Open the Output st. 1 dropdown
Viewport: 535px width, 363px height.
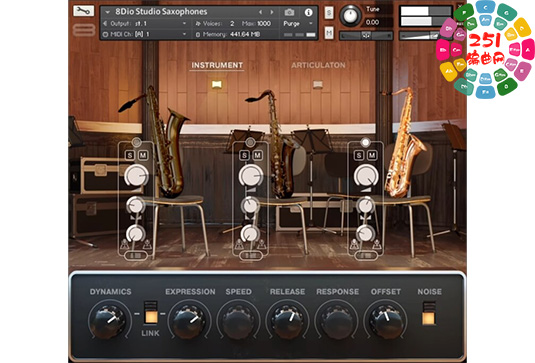[x=145, y=24]
